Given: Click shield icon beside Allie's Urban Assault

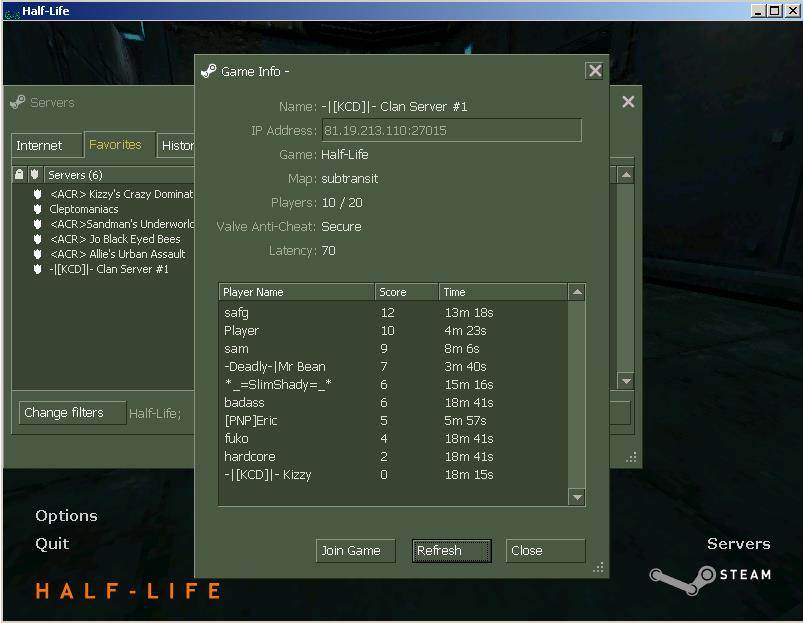Looking at the screenshot, I should [37, 254].
